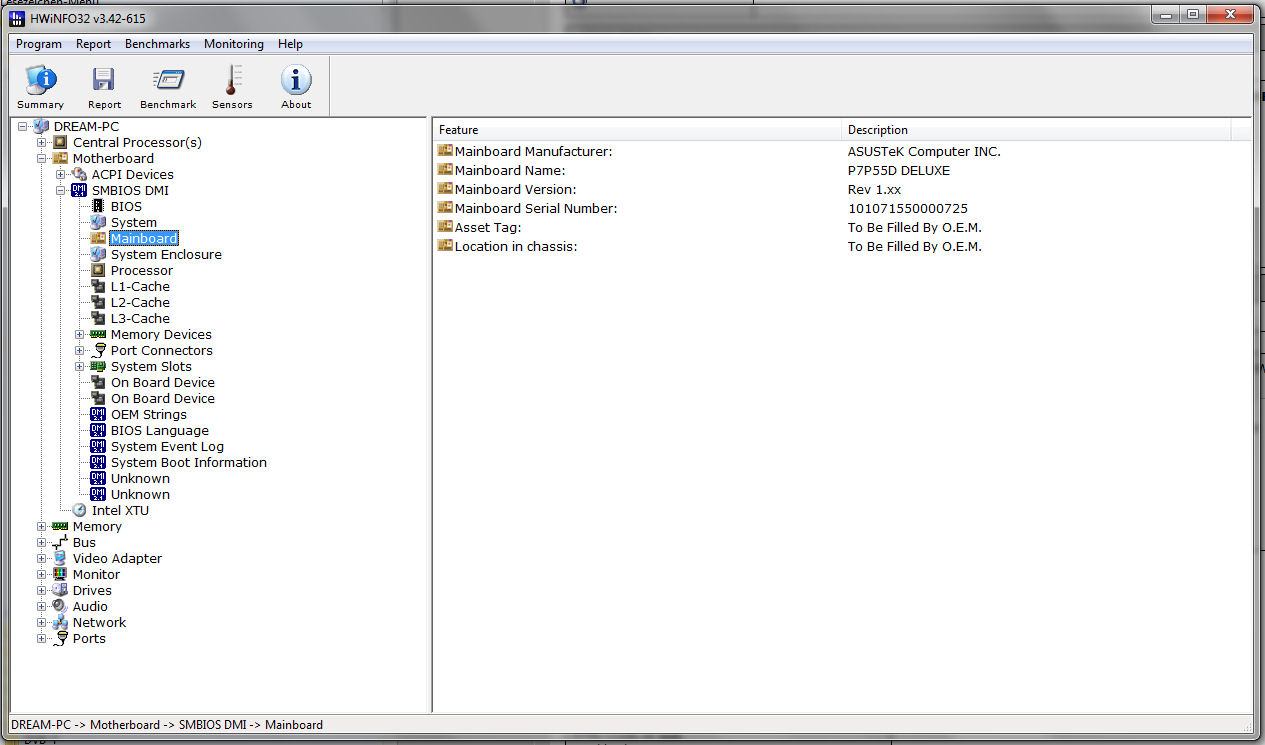Open the Help menu
Screen dimensions: 1265x745
coord(290,44)
